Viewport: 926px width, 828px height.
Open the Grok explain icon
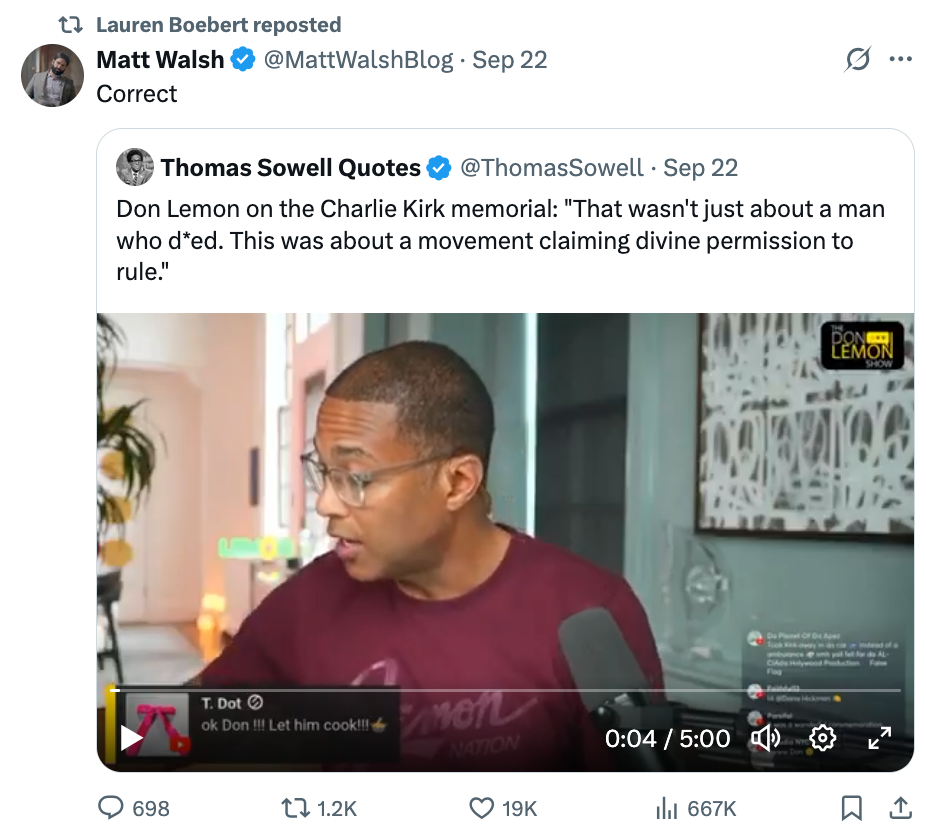857,60
